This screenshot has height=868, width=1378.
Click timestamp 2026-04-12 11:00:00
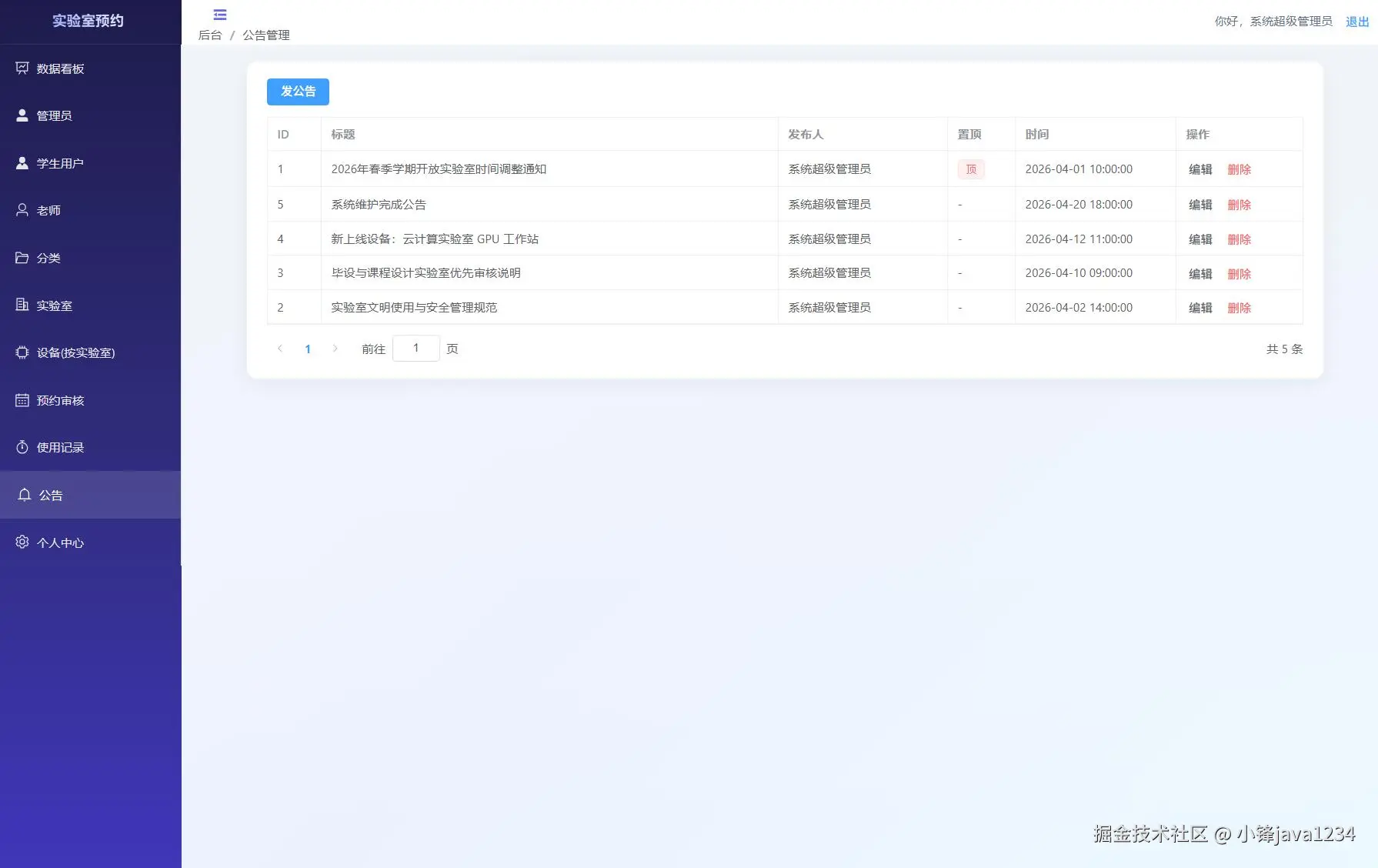[1079, 239]
